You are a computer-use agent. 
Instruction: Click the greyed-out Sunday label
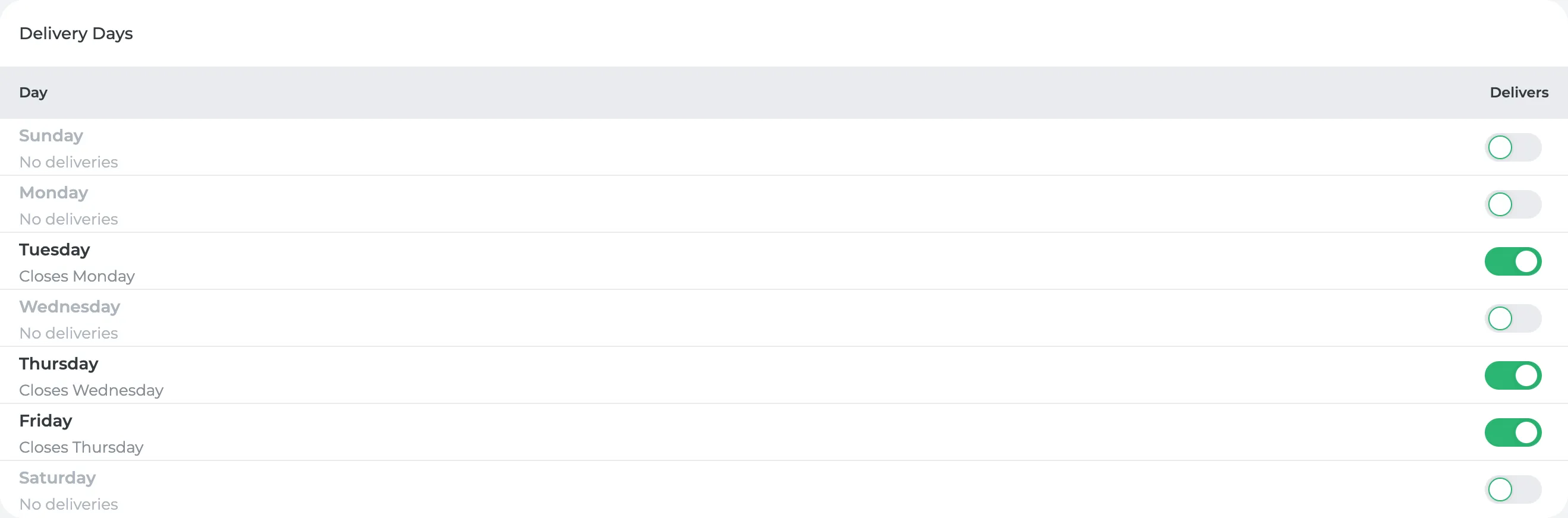pos(51,135)
